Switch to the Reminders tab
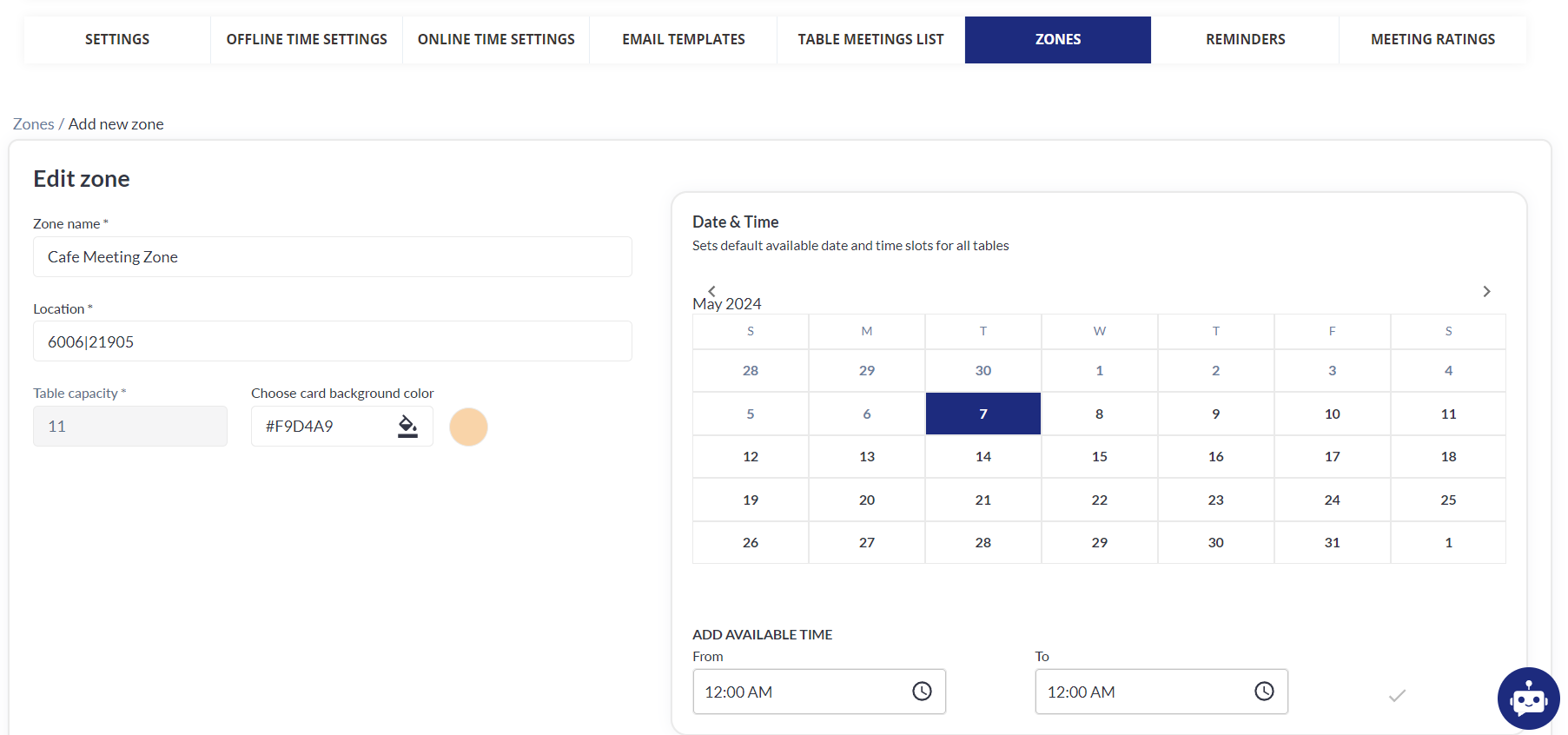The width and height of the screenshot is (1568, 735). [x=1245, y=39]
